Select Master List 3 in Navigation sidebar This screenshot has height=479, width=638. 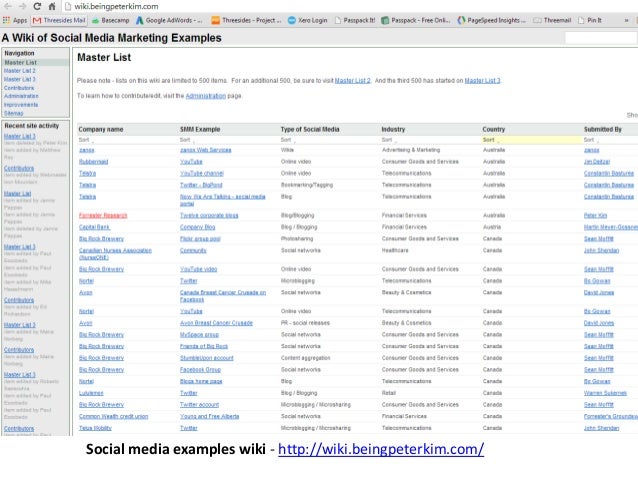[x=20, y=79]
